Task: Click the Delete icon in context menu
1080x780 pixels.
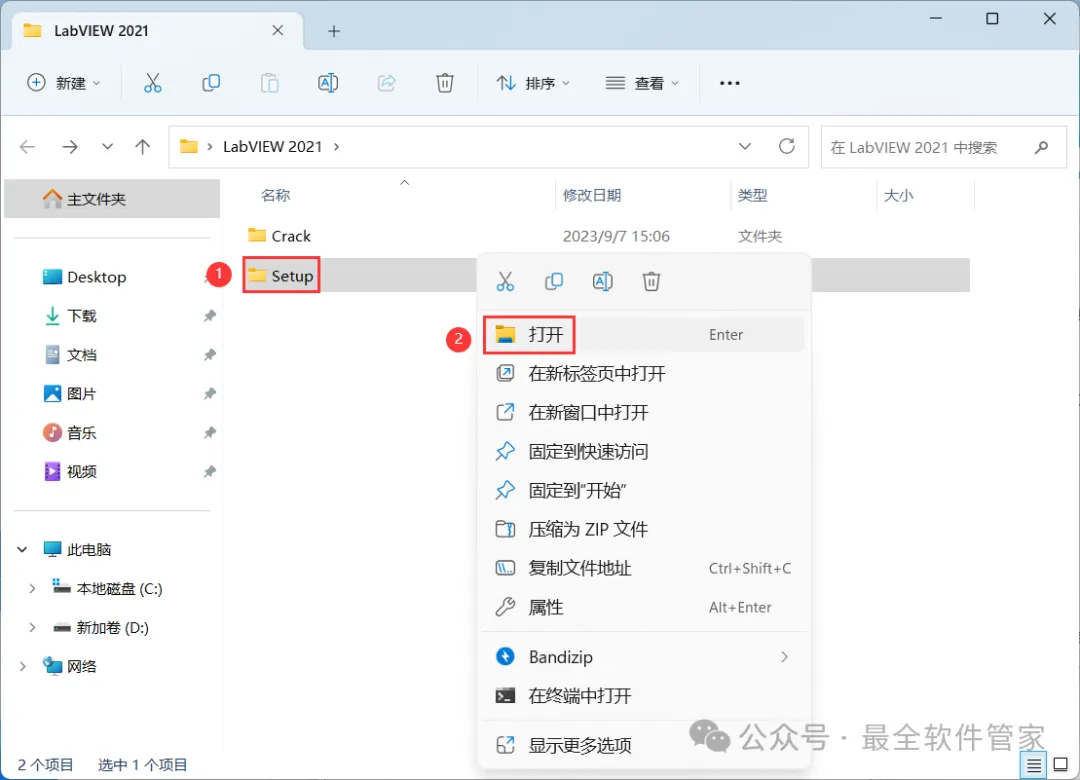Action: [x=651, y=281]
